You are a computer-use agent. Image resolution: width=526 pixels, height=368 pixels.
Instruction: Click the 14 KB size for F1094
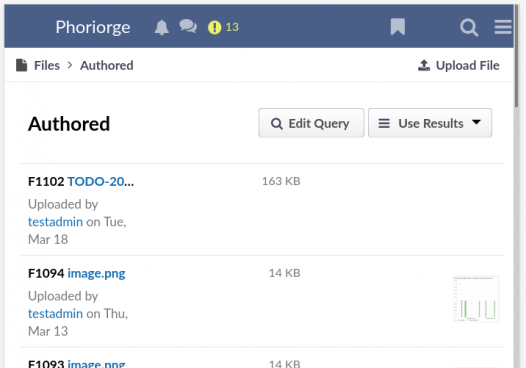coord(284,273)
